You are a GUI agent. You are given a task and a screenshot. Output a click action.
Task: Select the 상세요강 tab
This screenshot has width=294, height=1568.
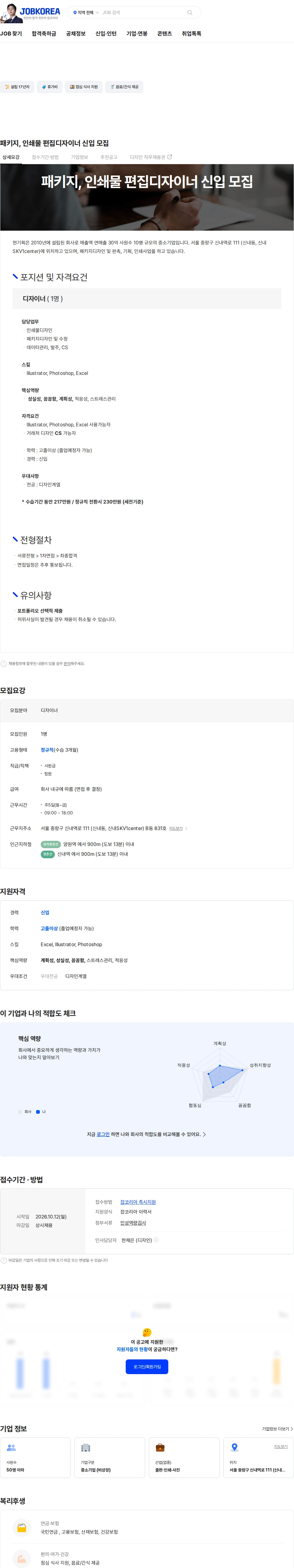click(11, 157)
